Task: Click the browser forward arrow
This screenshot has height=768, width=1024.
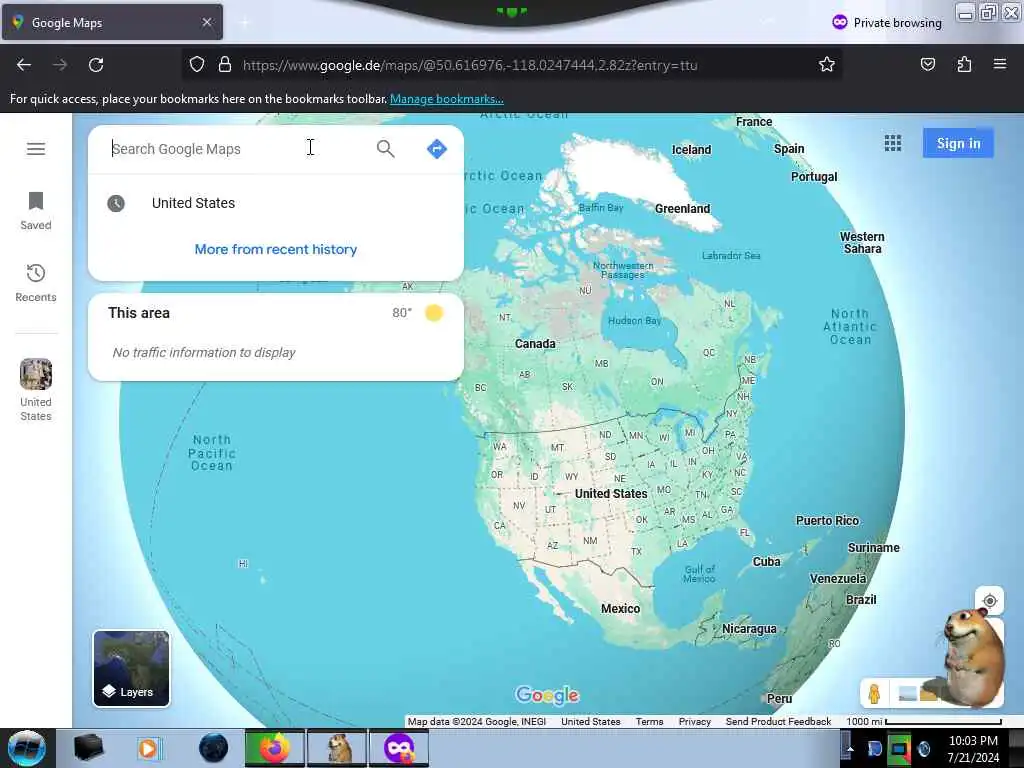Action: [59, 65]
